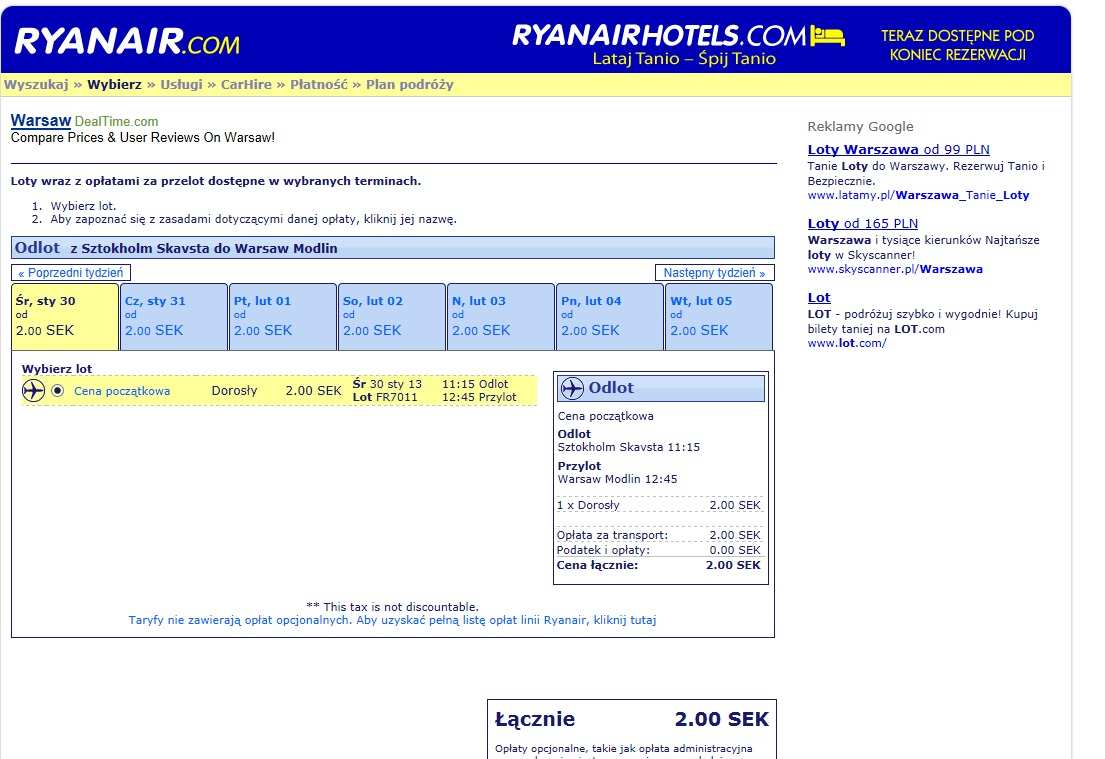Select the Cena początkowa fare radio button
This screenshot has width=1105, height=759.
(58, 390)
